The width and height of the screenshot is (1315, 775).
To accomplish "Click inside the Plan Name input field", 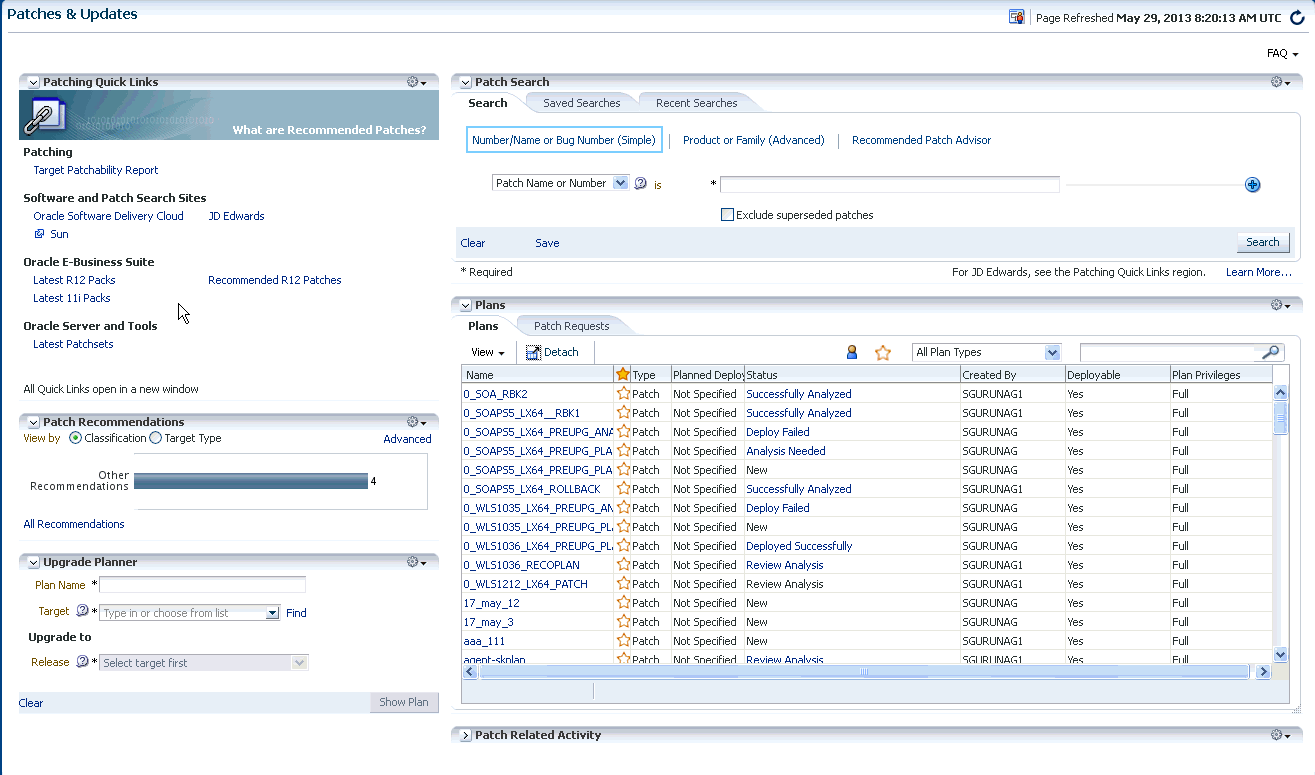I will [x=203, y=585].
